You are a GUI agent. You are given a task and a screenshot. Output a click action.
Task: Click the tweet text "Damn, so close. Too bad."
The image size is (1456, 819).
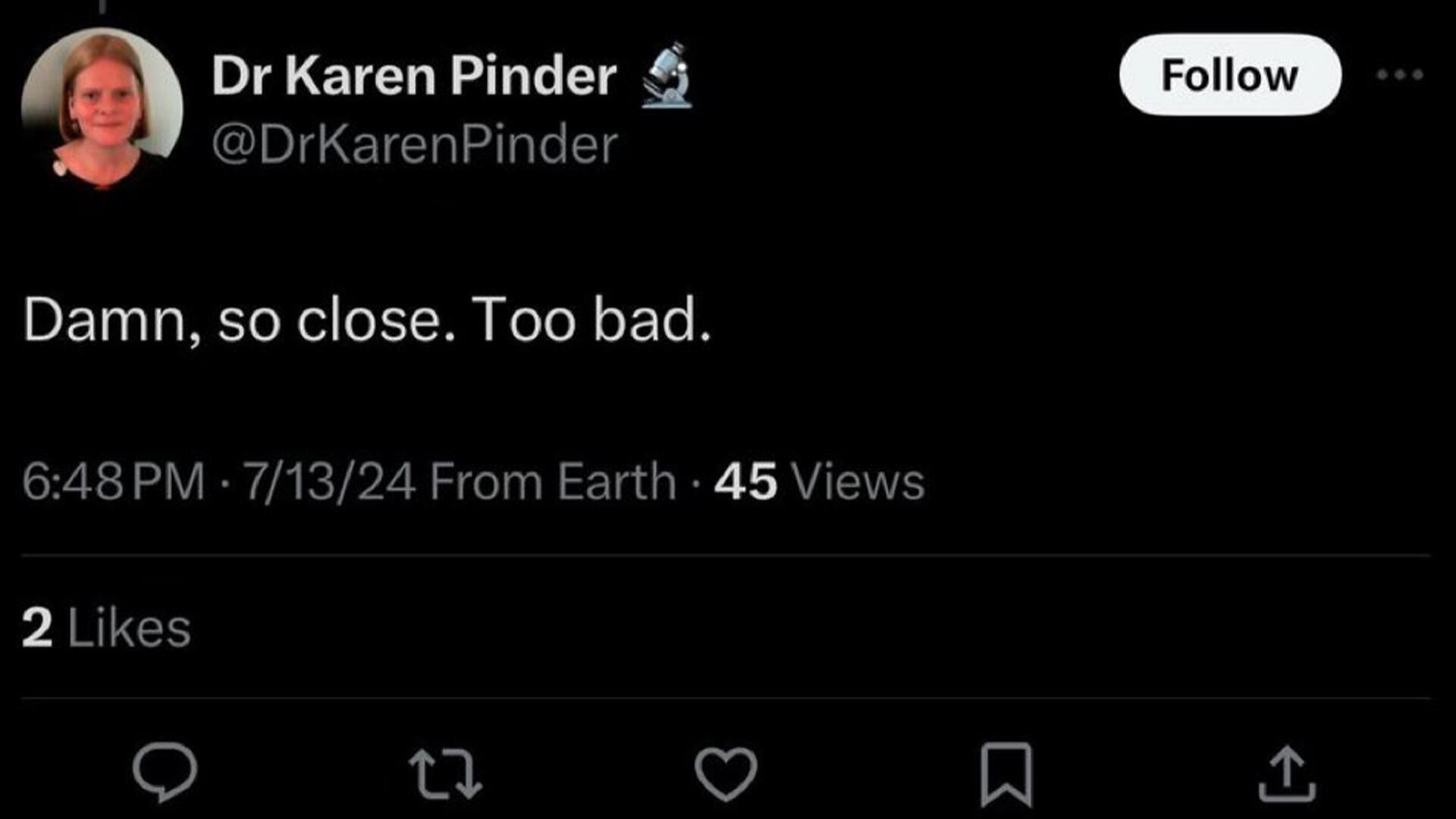367,320
